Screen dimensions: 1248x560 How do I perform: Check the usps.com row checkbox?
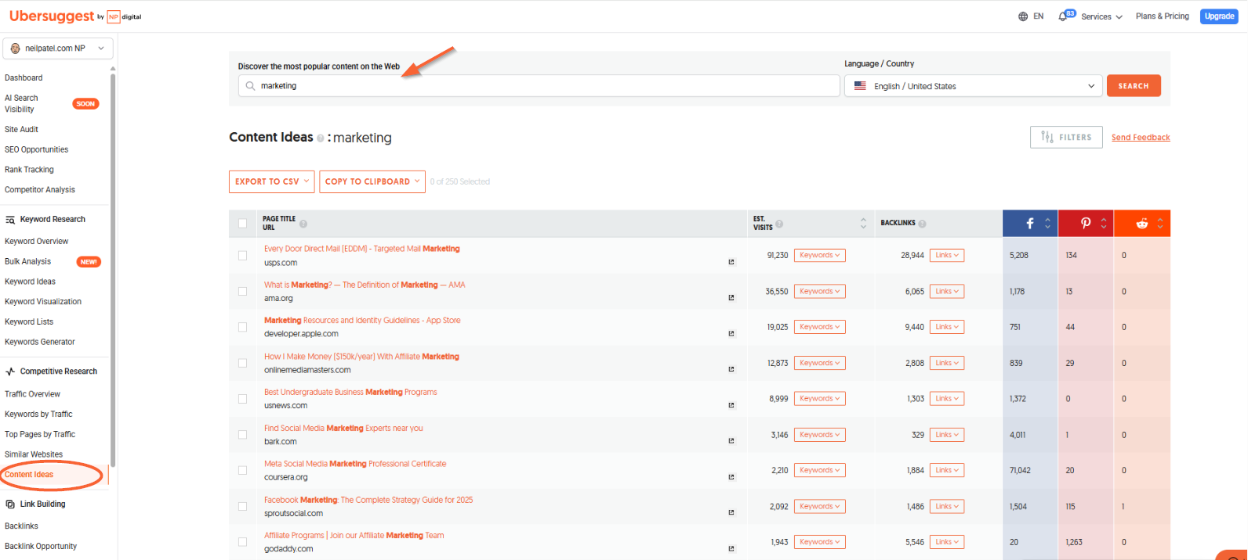click(242, 256)
